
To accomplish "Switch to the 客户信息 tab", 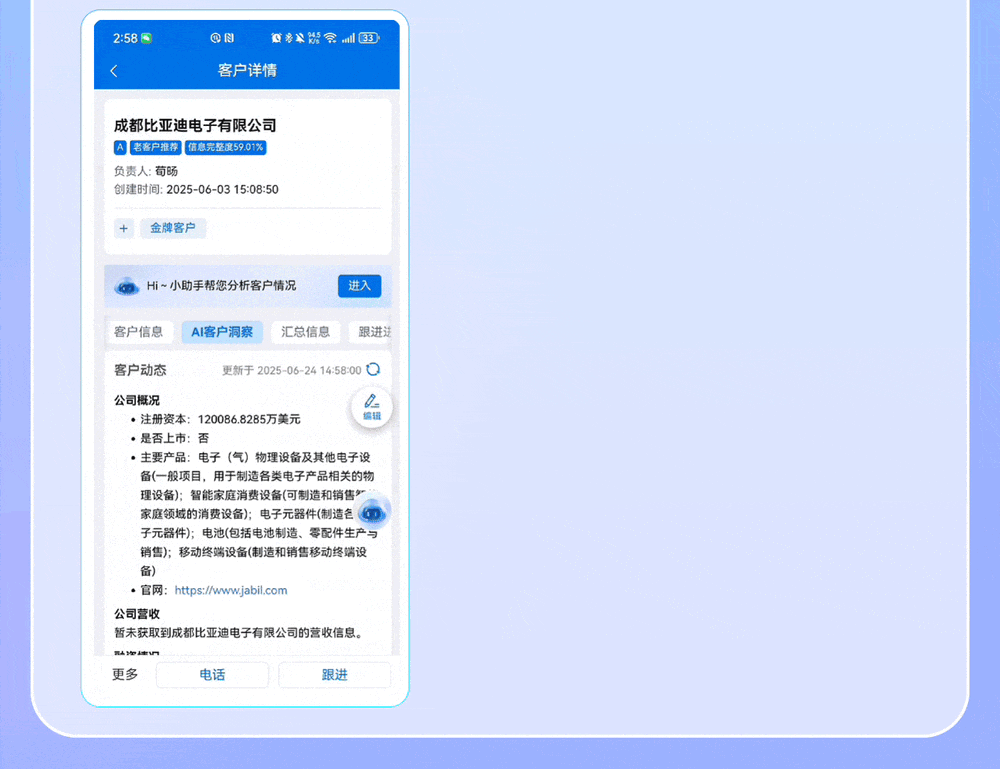I will pos(138,332).
